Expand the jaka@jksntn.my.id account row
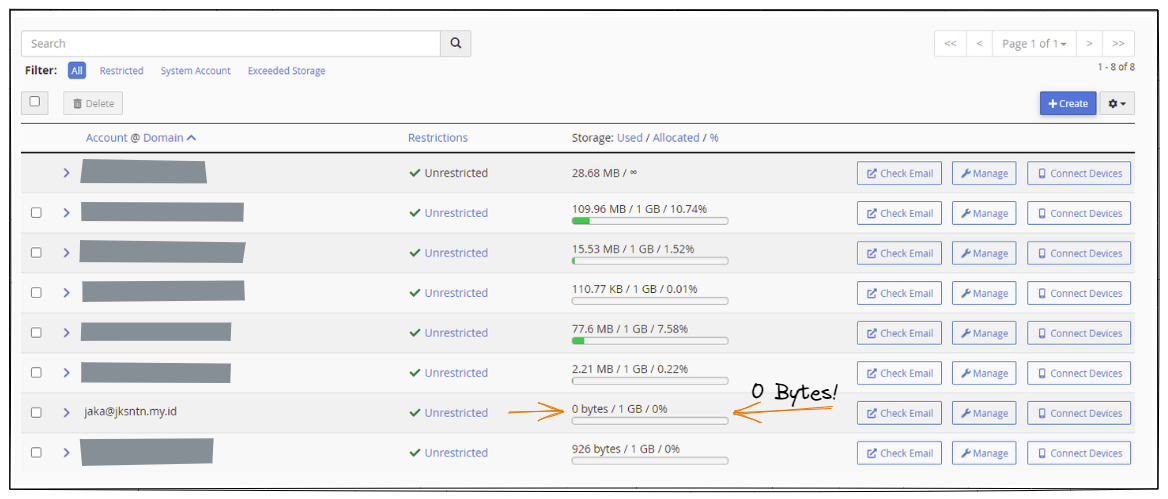 66,413
